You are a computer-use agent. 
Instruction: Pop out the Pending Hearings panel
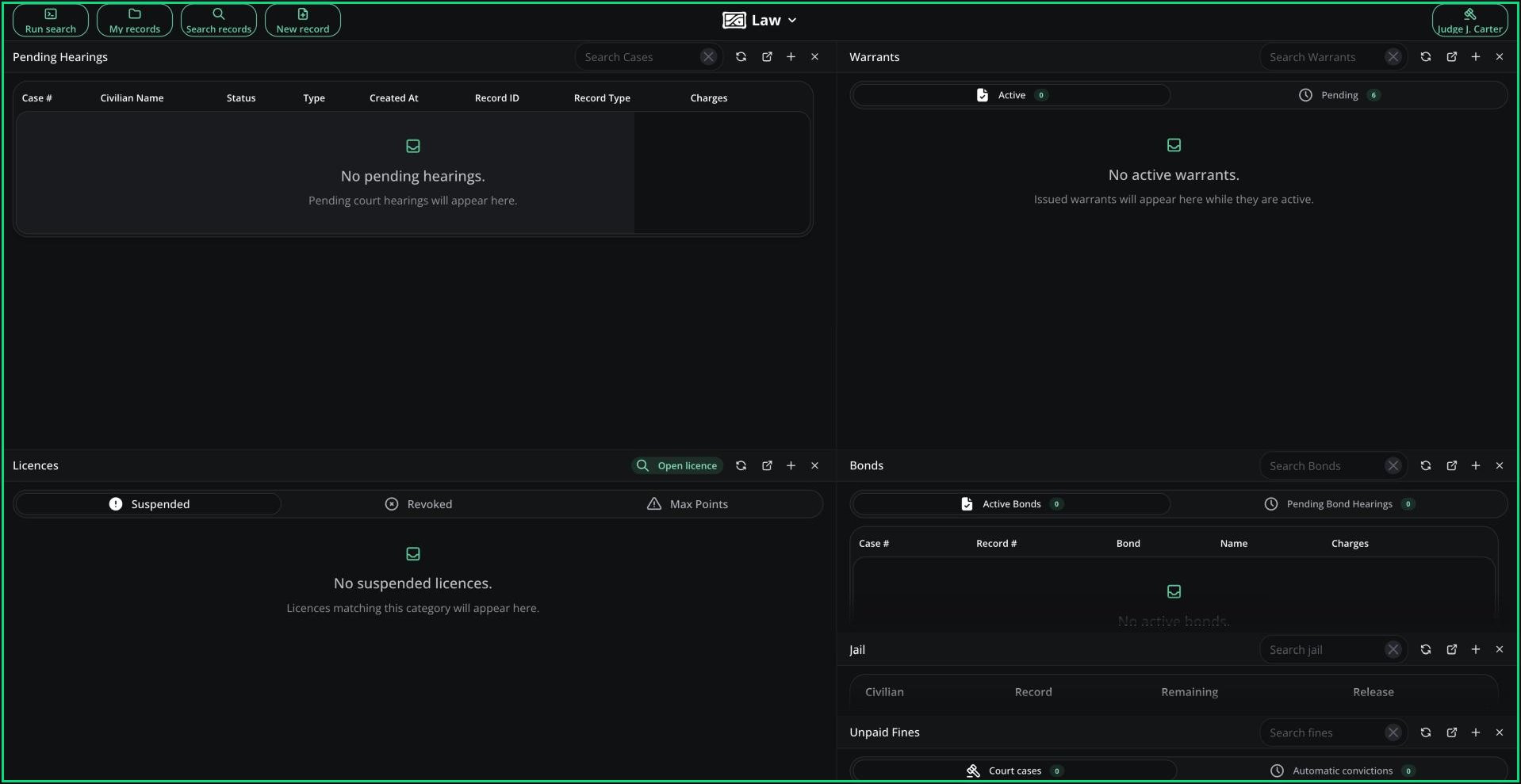click(x=767, y=57)
